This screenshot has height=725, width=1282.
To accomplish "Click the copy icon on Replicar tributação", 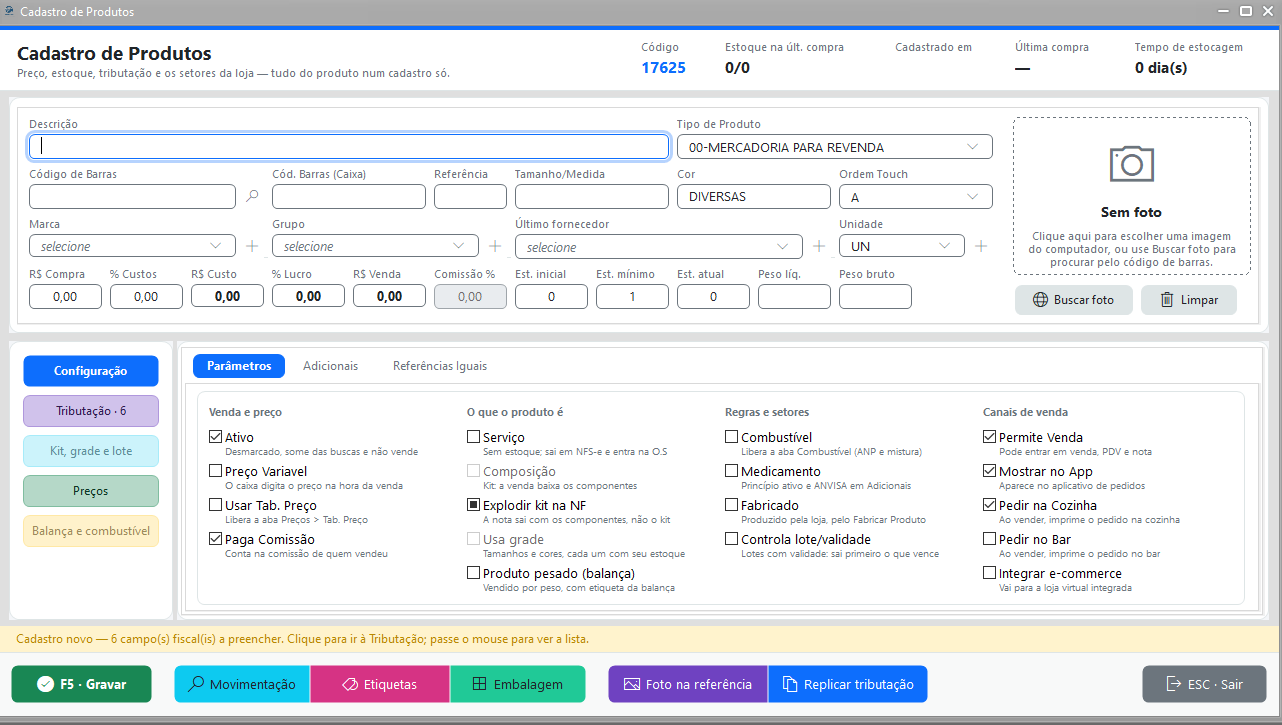I will [789, 684].
